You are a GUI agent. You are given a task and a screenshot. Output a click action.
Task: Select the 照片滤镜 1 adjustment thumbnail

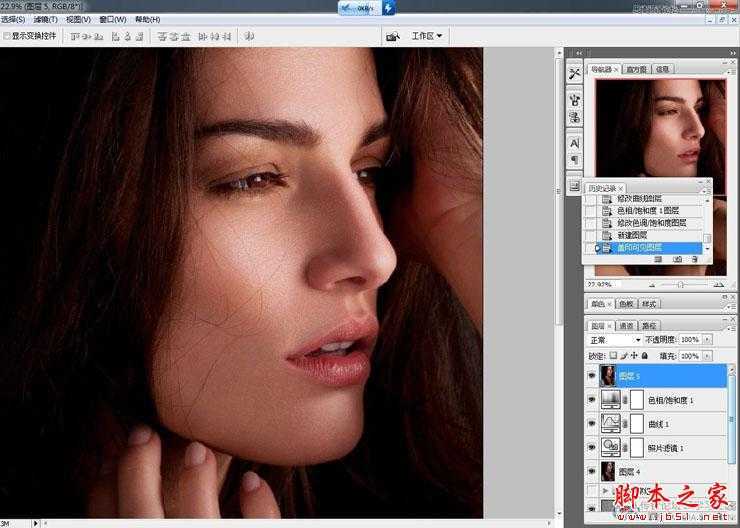(x=610, y=447)
